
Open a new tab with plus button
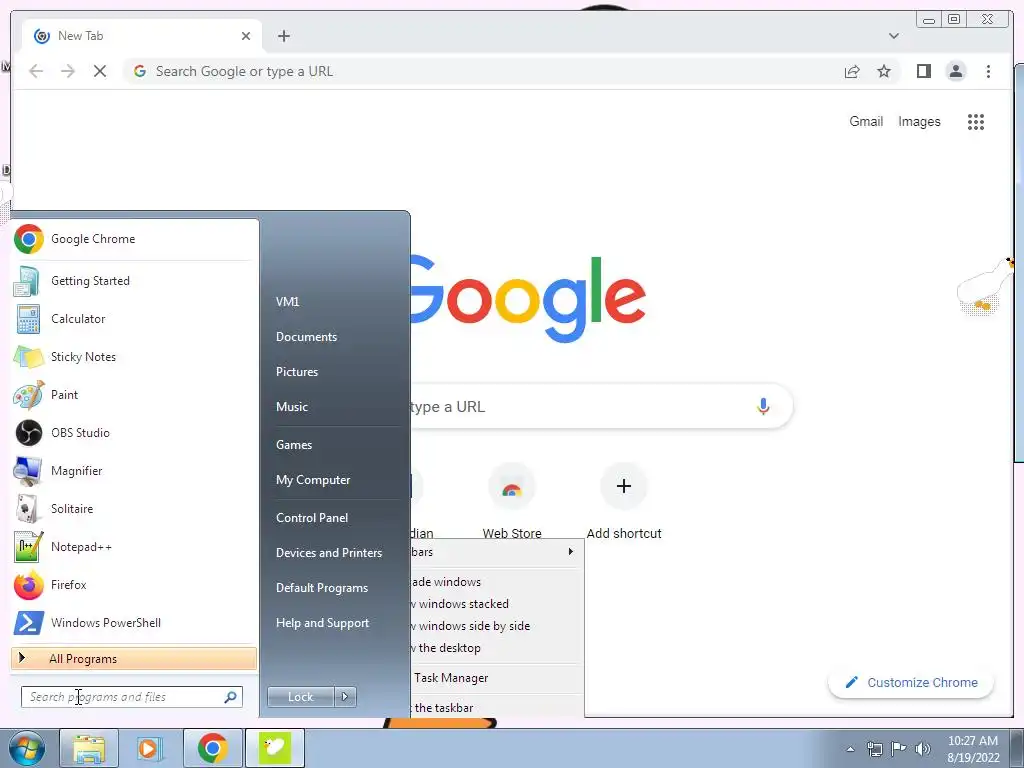point(283,36)
